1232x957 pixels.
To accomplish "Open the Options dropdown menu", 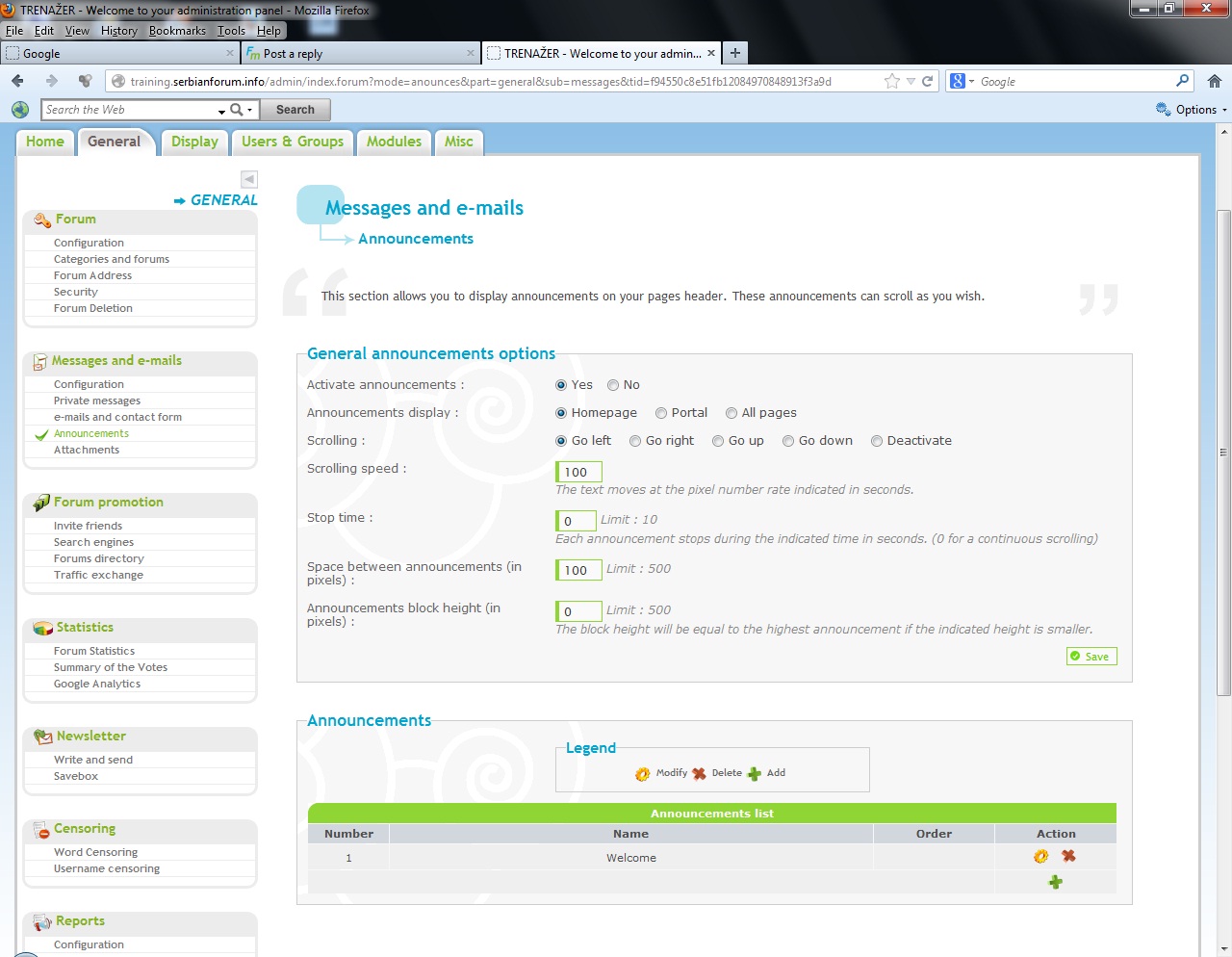I will [x=1192, y=110].
